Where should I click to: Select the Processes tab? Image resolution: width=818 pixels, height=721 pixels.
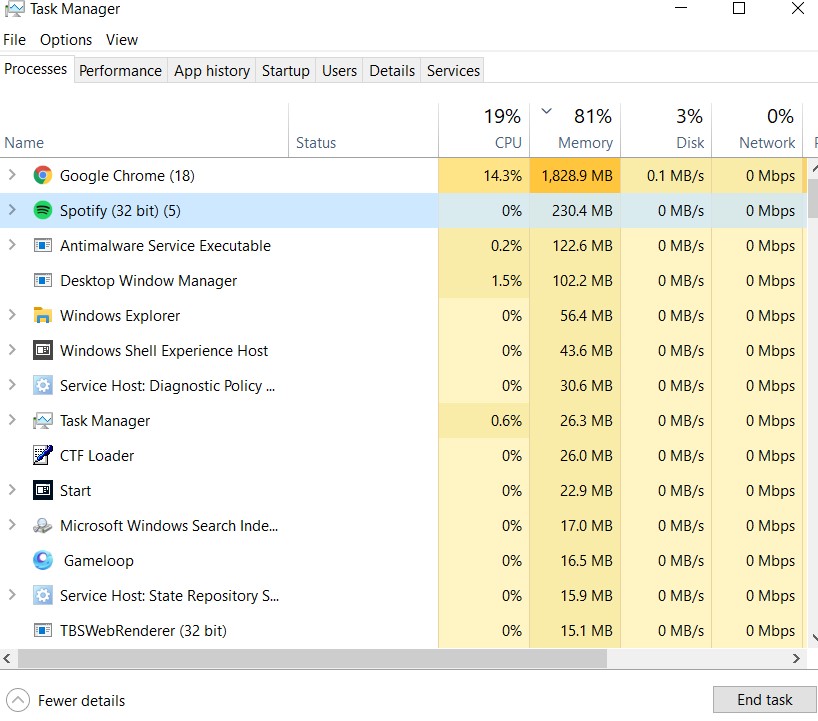tap(35, 69)
